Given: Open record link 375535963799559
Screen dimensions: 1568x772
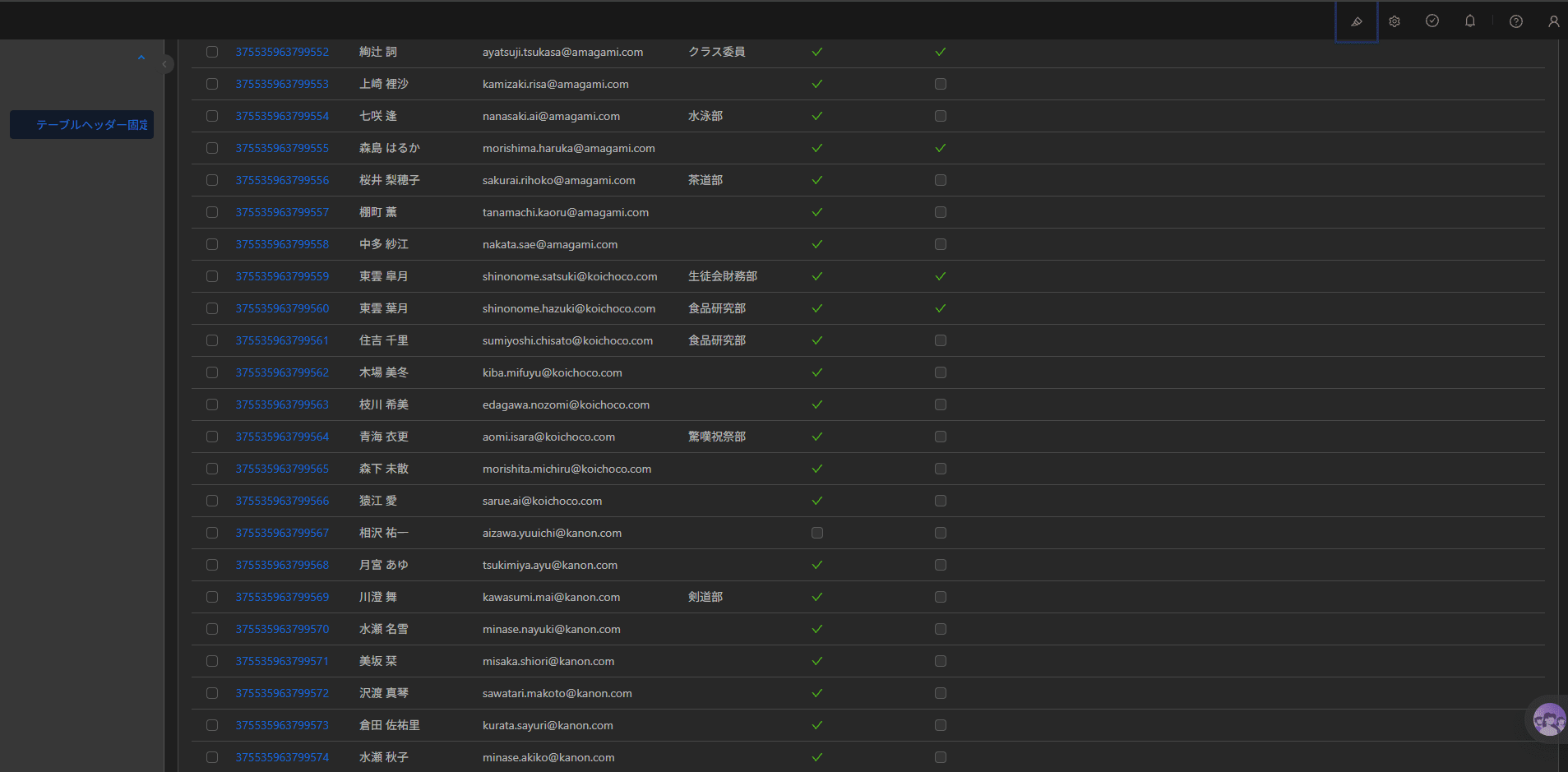Looking at the screenshot, I should (x=282, y=276).
